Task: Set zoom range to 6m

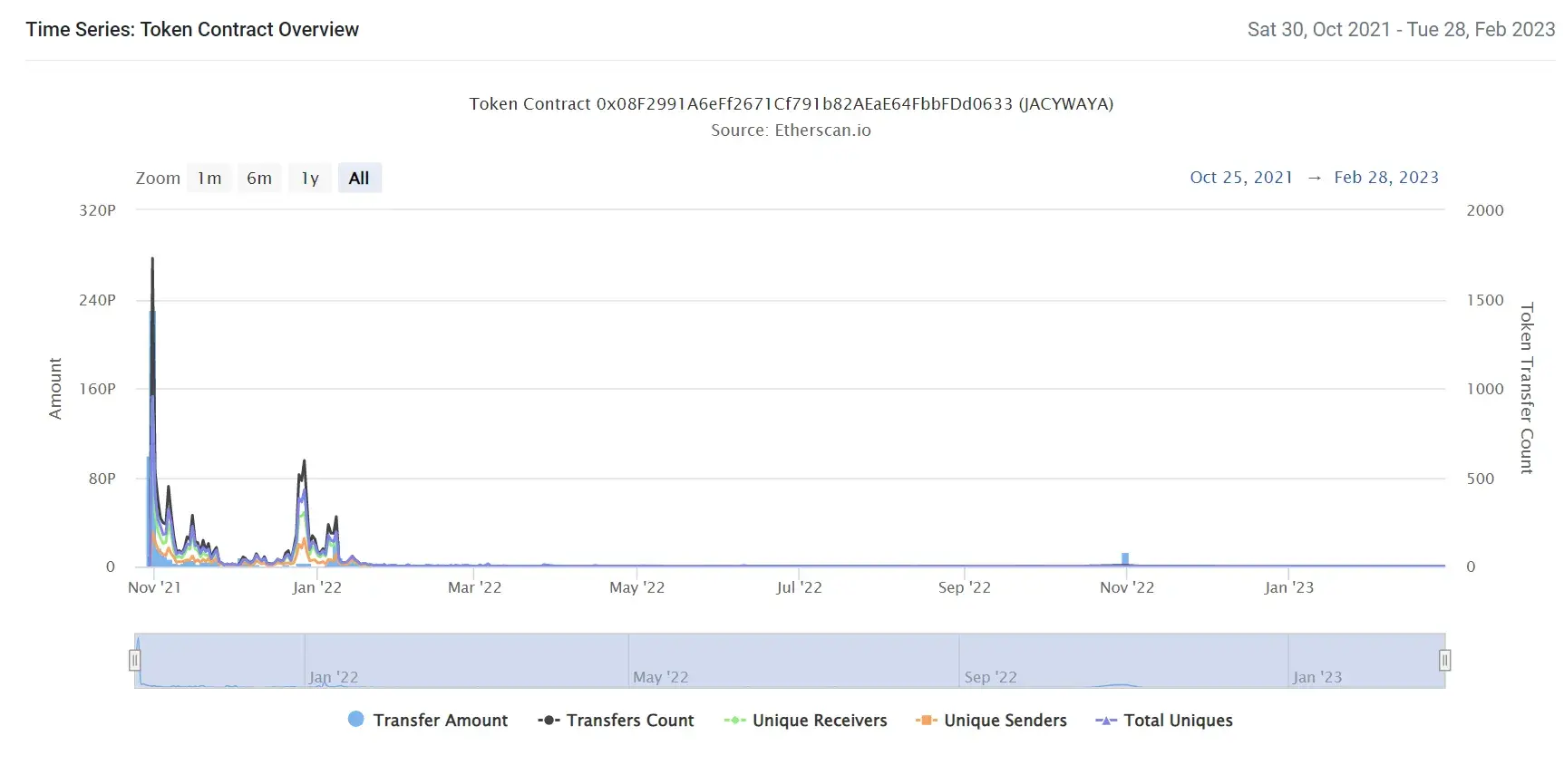Action: tap(259, 179)
